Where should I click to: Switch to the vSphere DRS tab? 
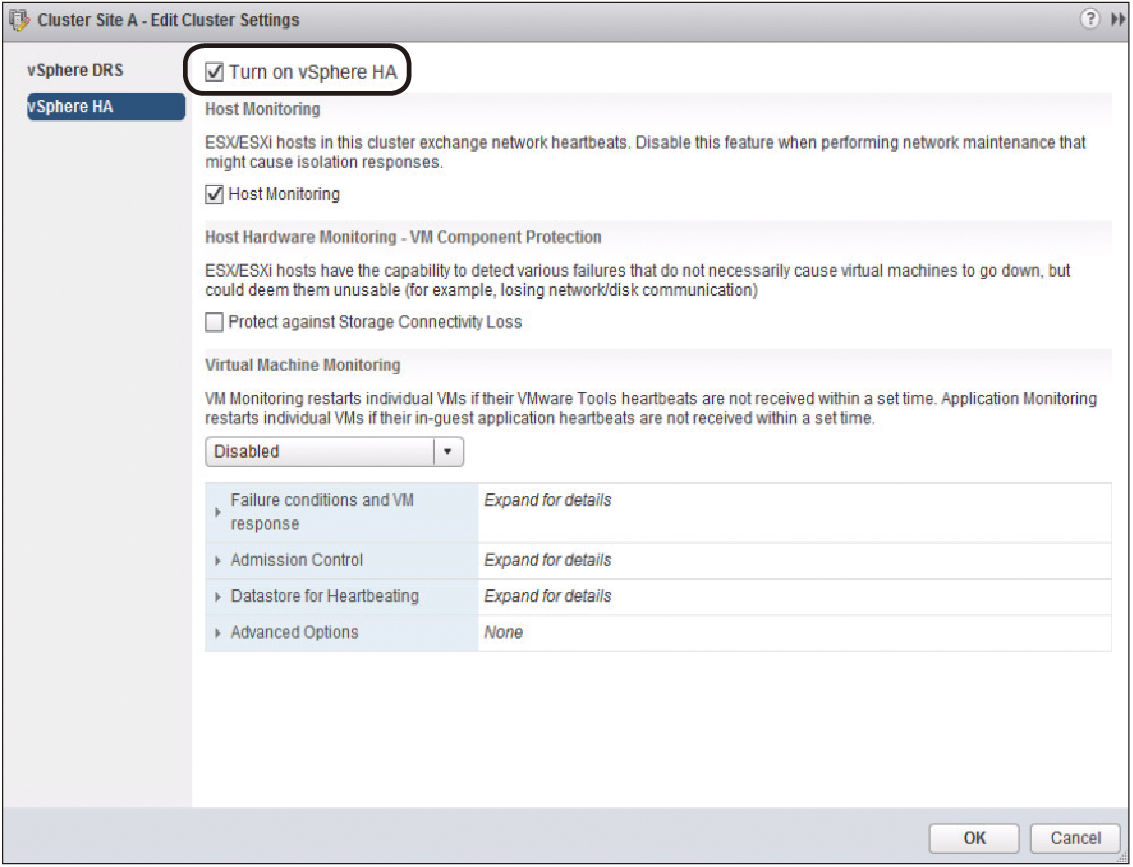[x=75, y=70]
